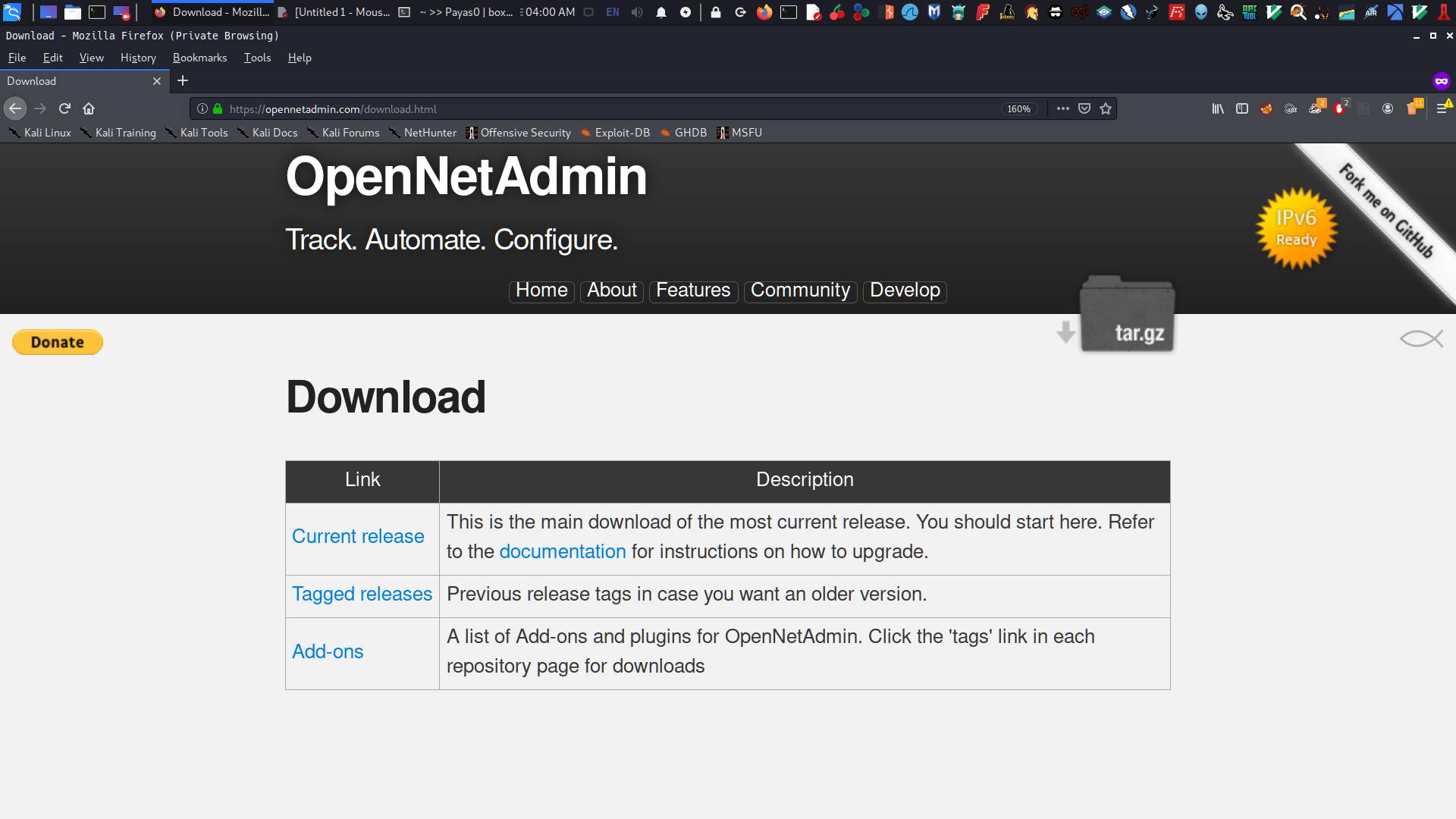Open the File menu
1456x819 pixels.
(x=17, y=58)
